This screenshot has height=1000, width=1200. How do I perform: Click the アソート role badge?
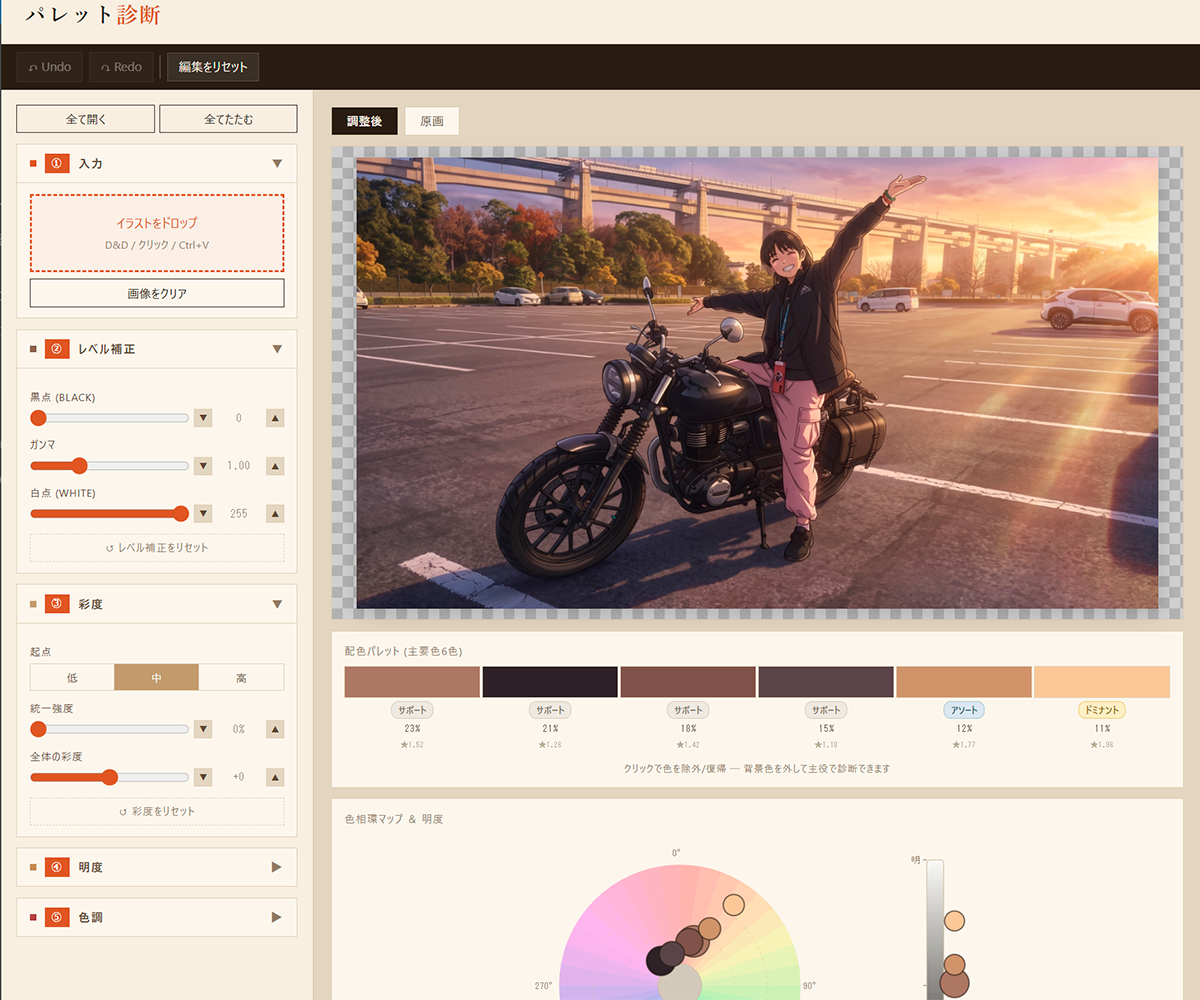[964, 710]
